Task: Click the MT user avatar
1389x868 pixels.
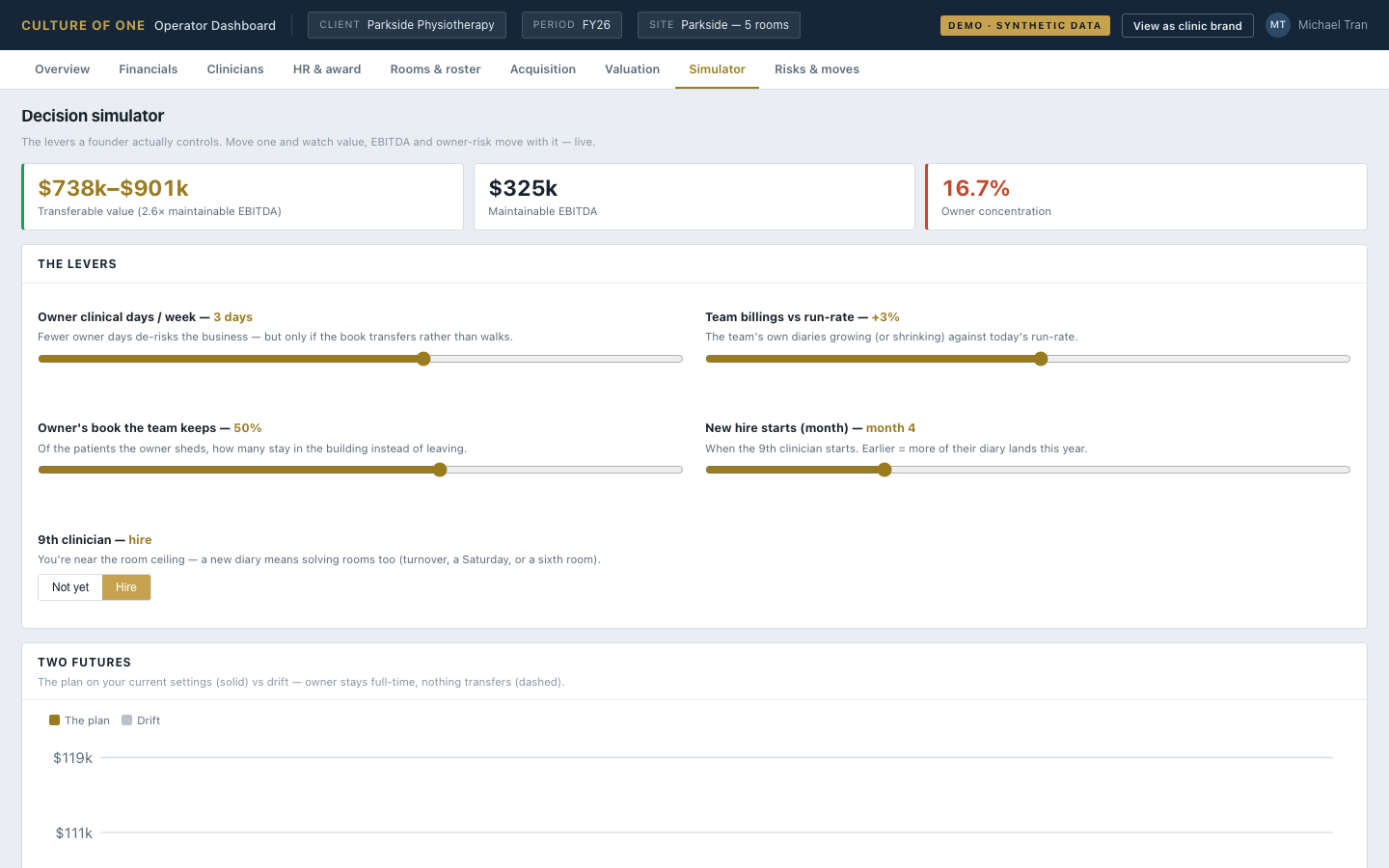Action: [1278, 25]
